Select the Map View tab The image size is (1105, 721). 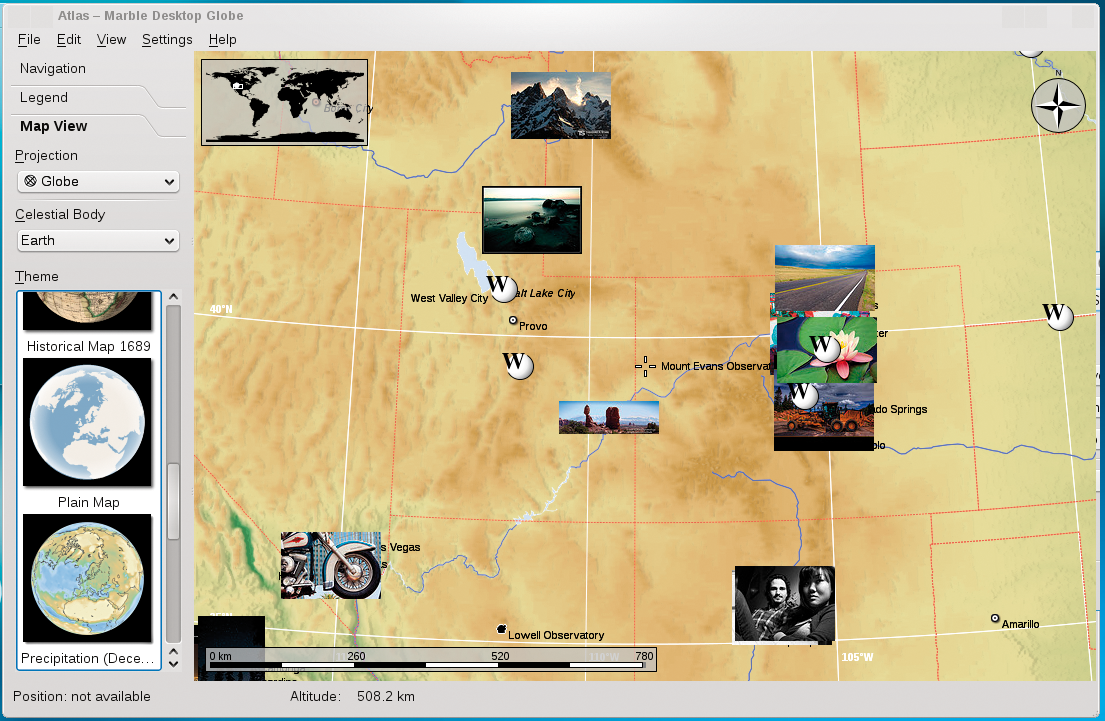point(54,126)
